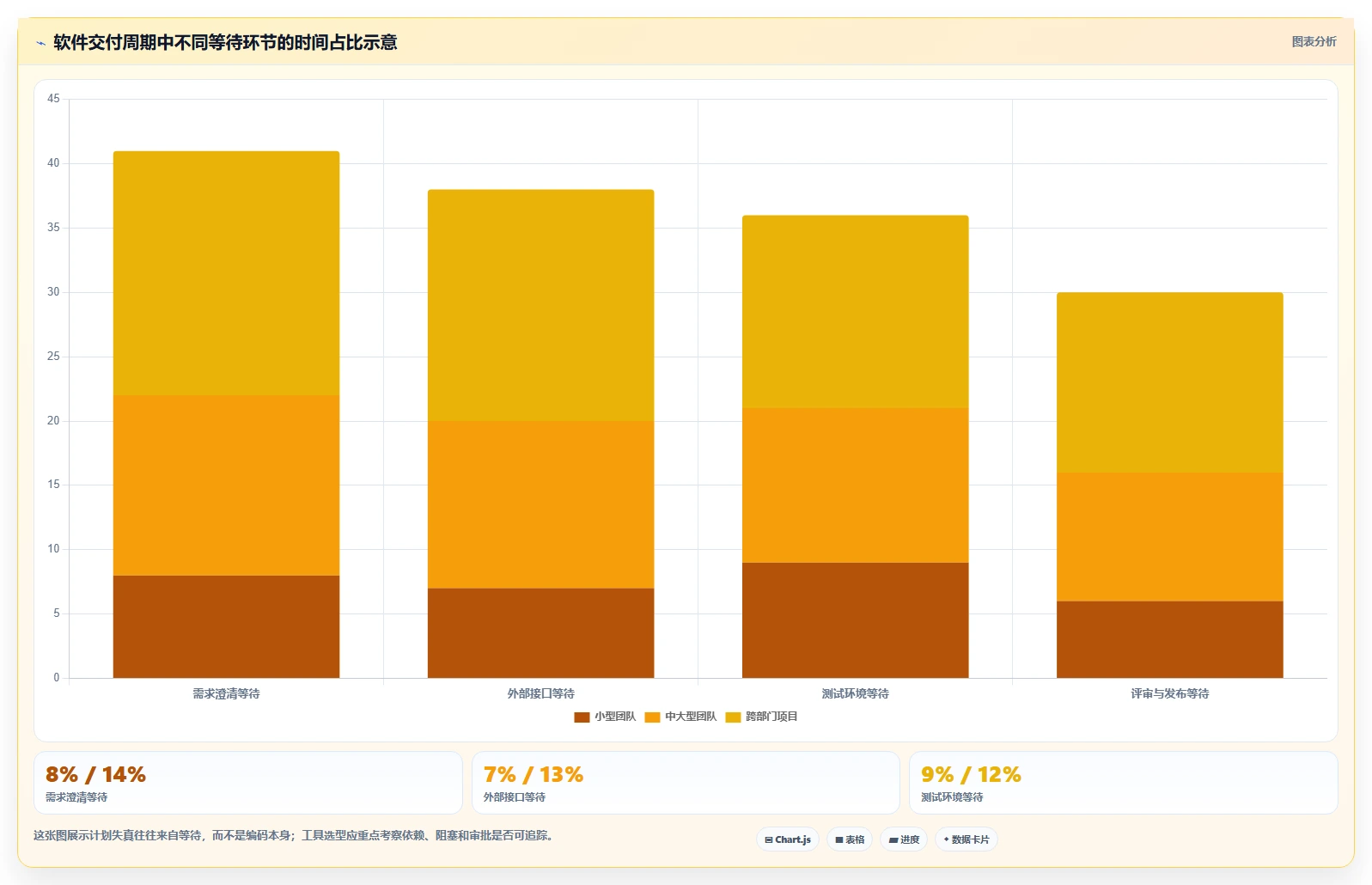Image resolution: width=1372 pixels, height=885 pixels.
Task: Select 小型团队 segment of 外部接口等待 bar
Action: click(540, 633)
